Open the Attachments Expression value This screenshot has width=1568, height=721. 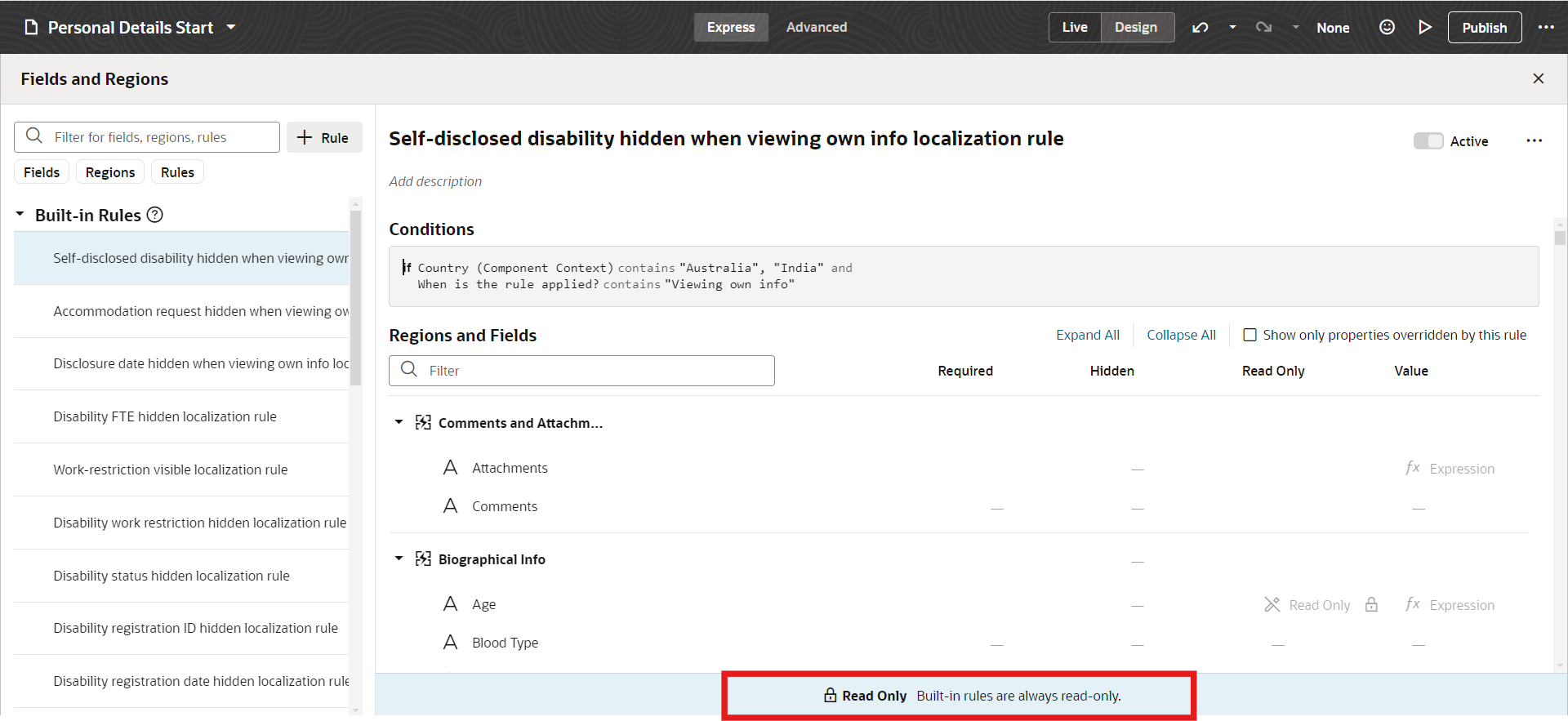coord(1450,468)
